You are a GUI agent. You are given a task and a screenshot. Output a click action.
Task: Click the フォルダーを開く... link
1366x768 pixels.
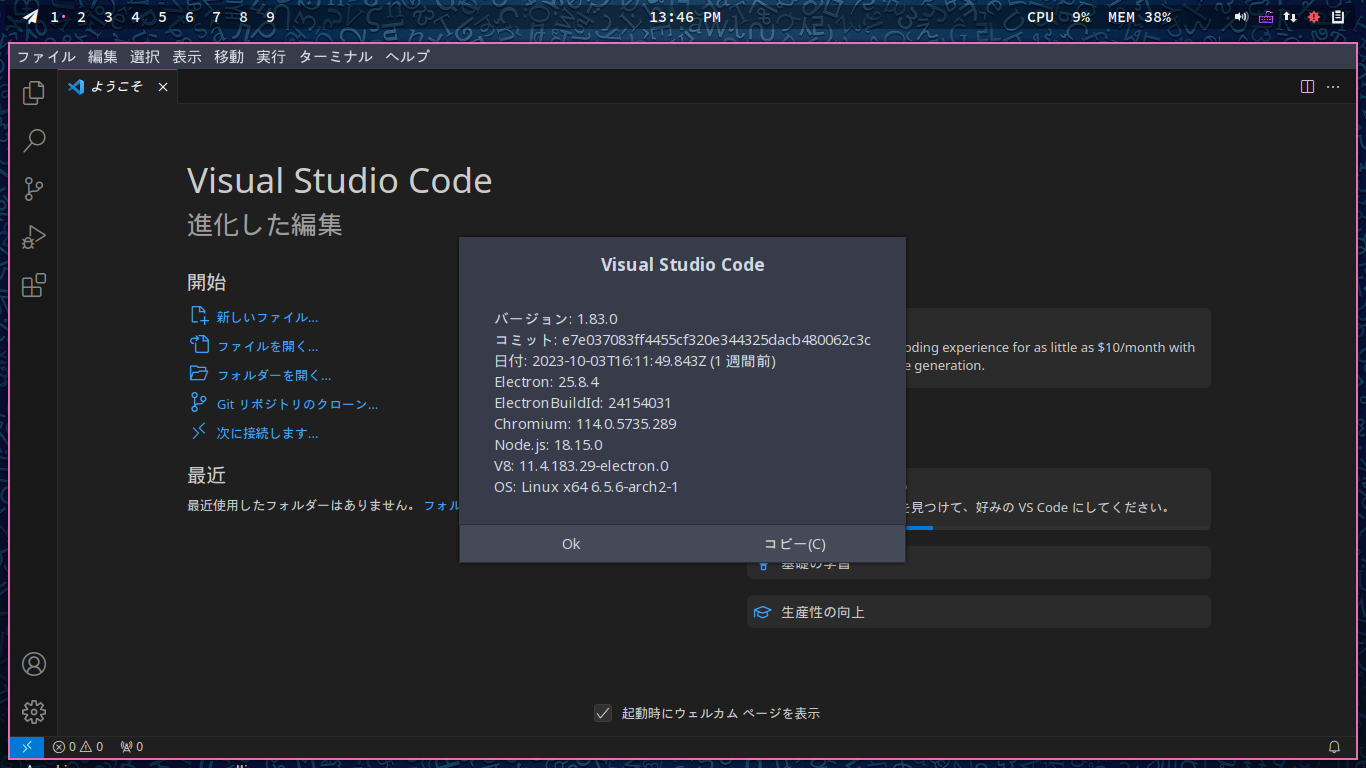274,375
